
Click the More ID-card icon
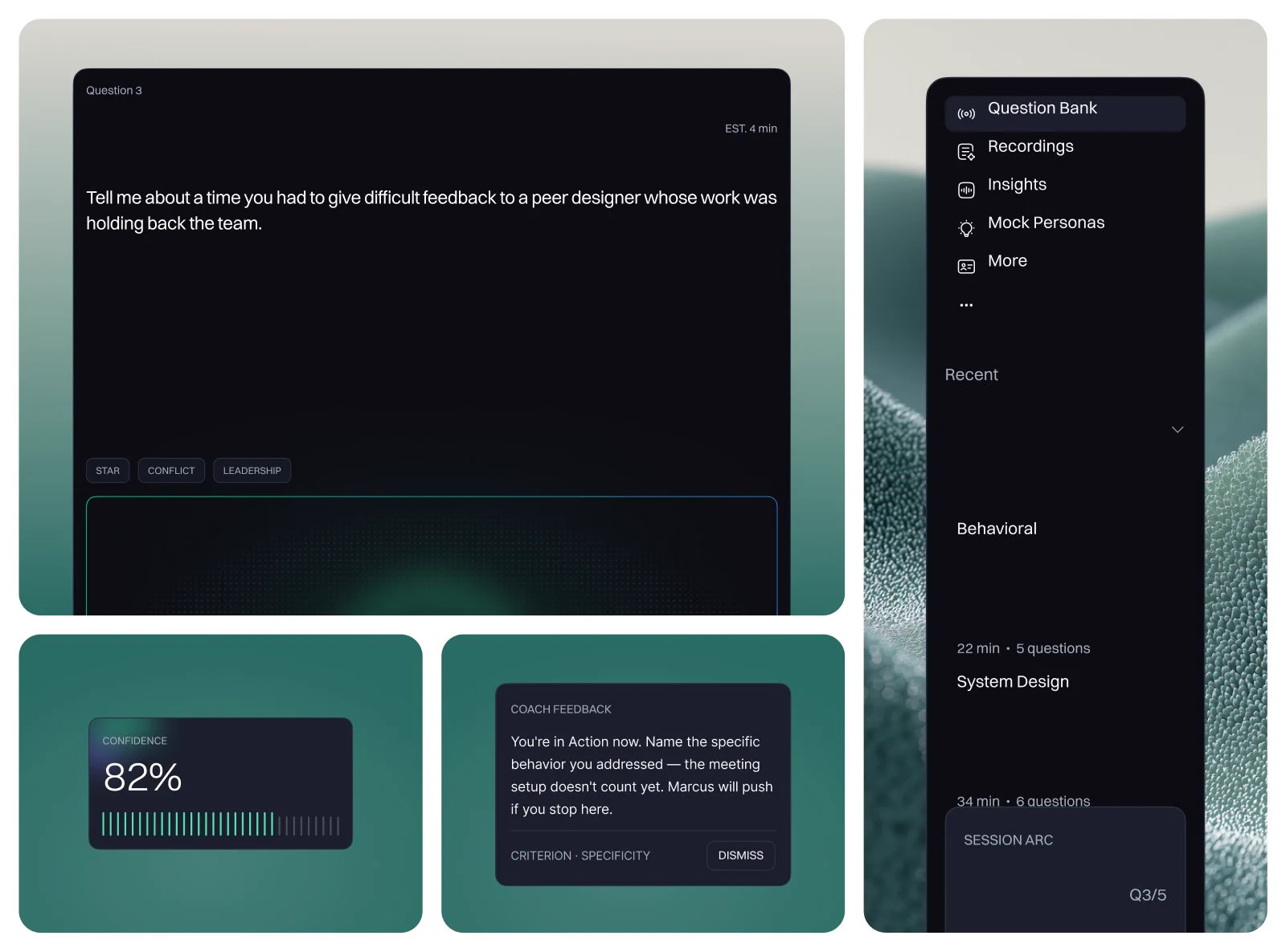click(x=966, y=267)
